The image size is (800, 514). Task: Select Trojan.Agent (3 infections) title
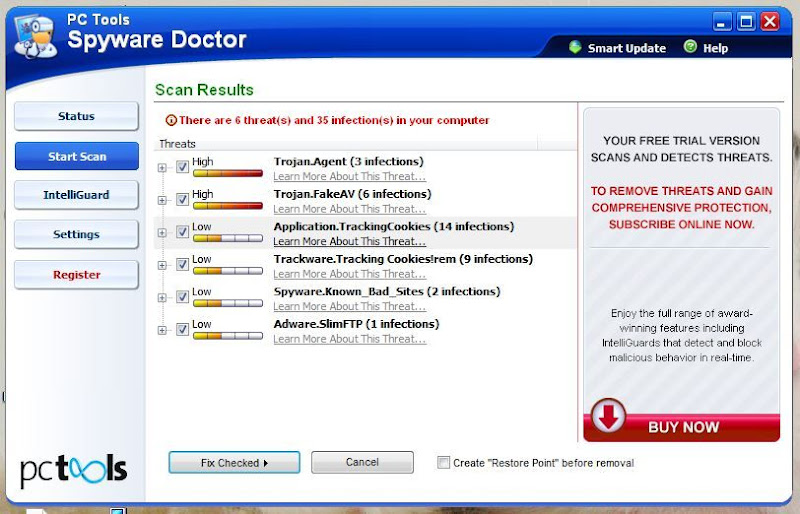click(348, 162)
